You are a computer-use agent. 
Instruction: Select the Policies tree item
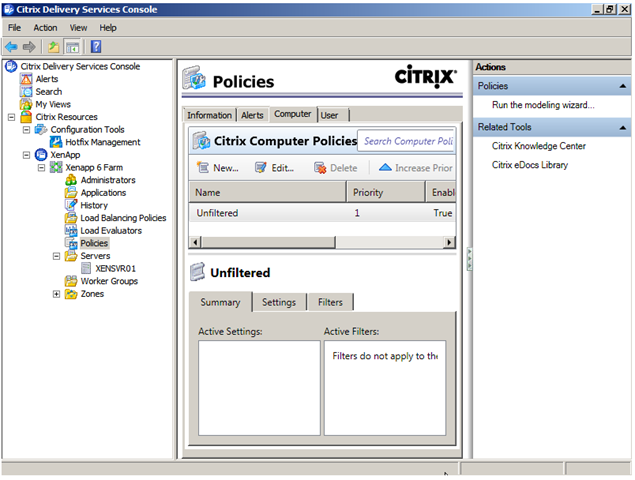tap(94, 243)
